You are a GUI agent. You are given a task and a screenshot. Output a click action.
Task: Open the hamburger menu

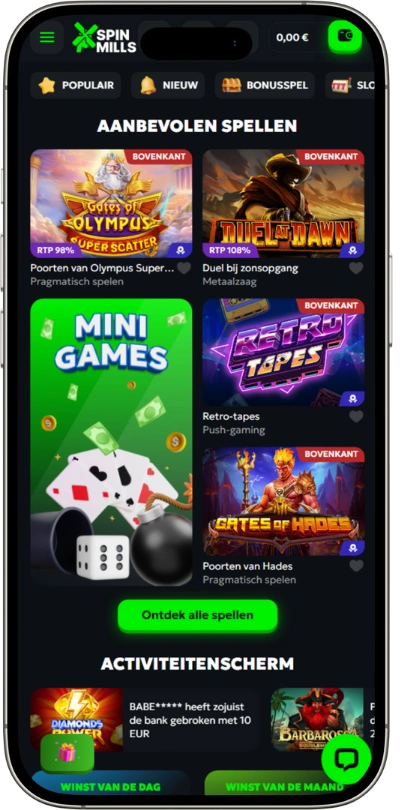pos(47,37)
